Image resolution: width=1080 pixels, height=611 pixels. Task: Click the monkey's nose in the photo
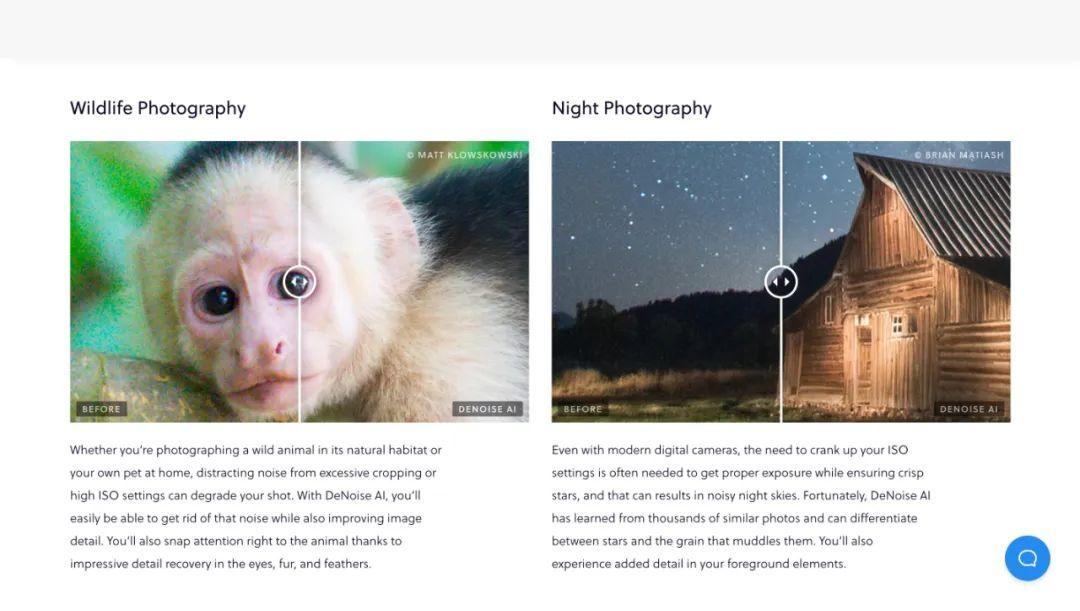[267, 352]
